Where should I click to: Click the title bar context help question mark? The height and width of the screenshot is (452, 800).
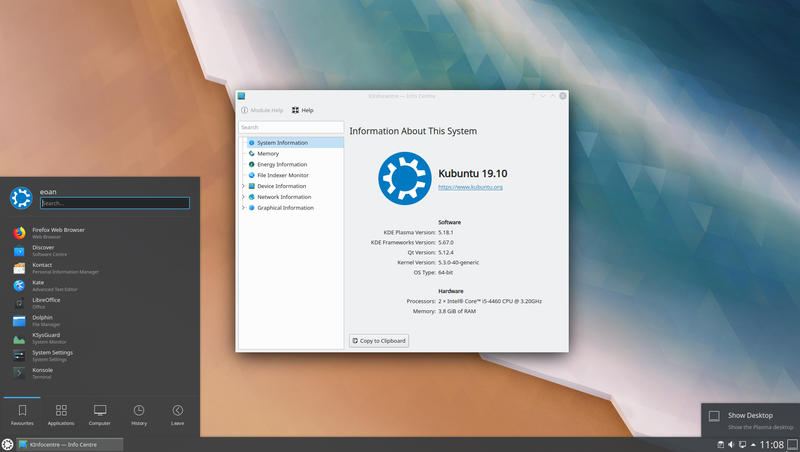pyautogui.click(x=533, y=96)
